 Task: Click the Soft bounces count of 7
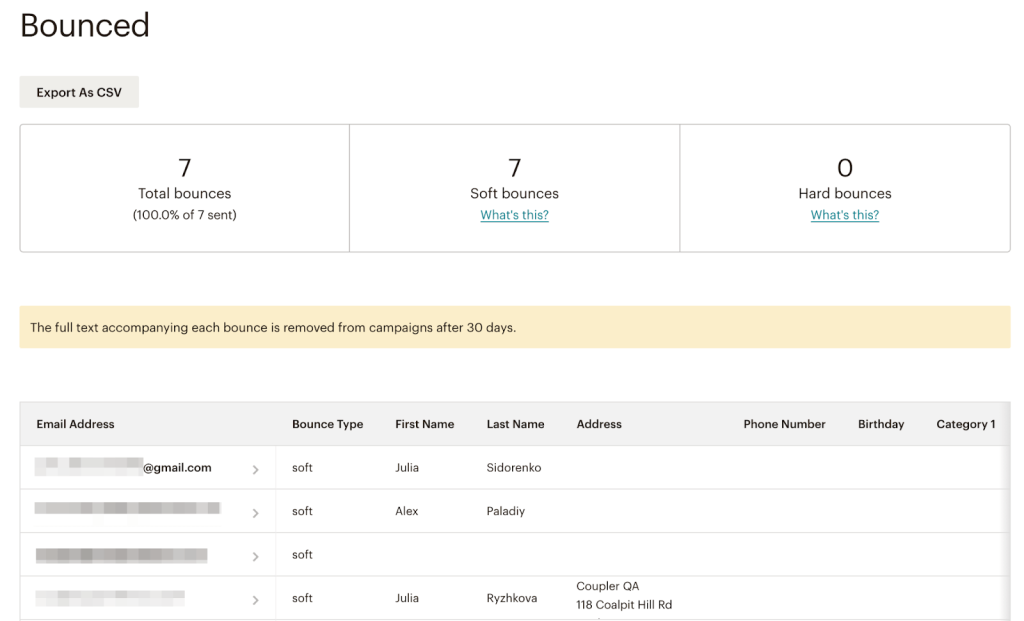pos(514,168)
